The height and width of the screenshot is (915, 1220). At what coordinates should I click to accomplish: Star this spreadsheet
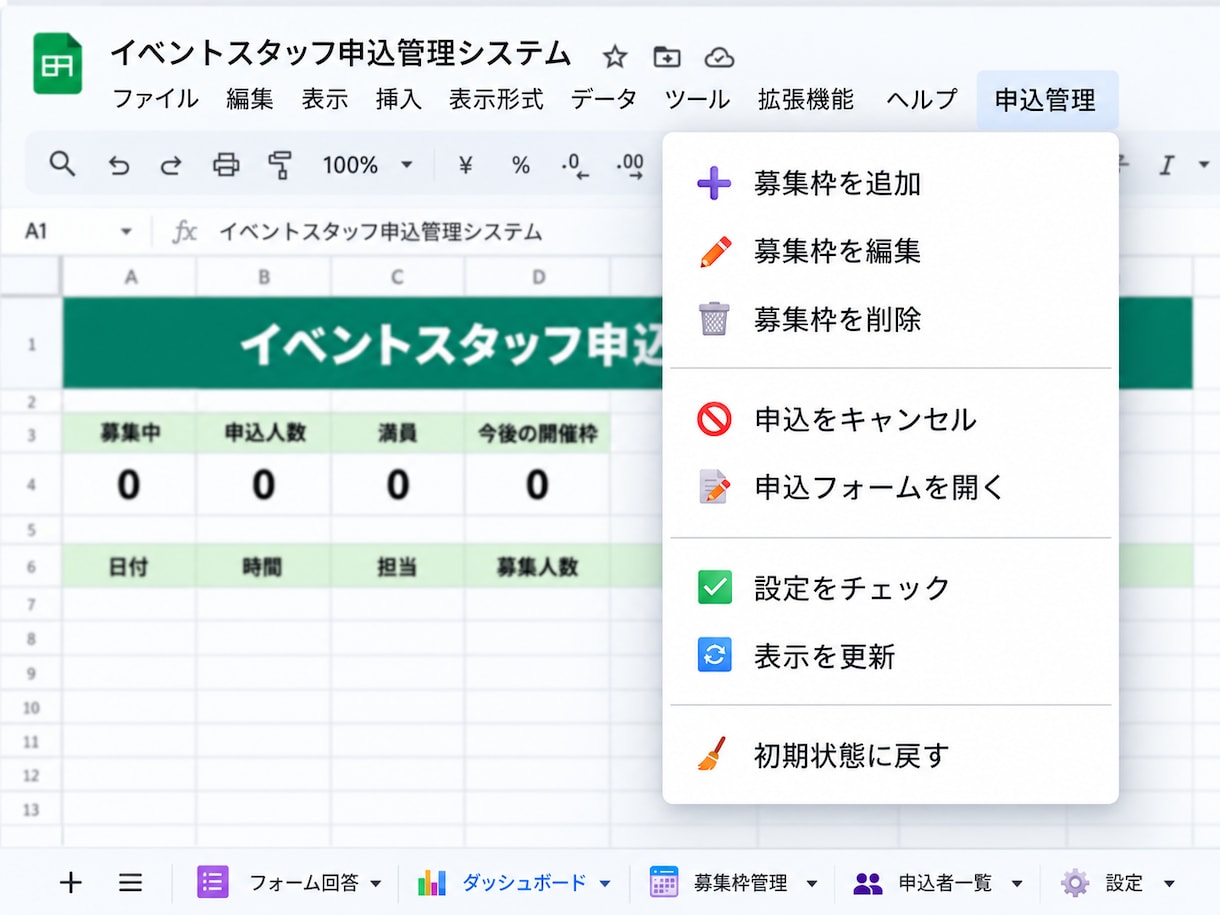click(x=615, y=57)
